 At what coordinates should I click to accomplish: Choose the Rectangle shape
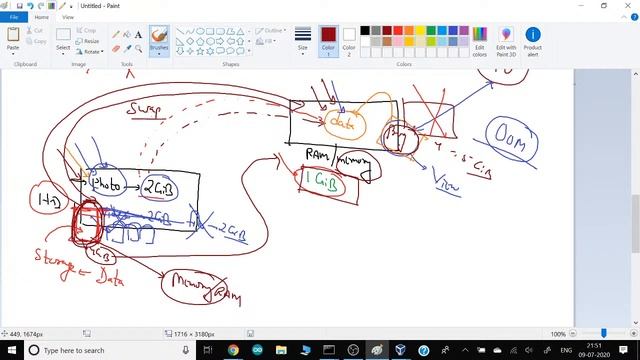pyautogui.click(x=210, y=31)
